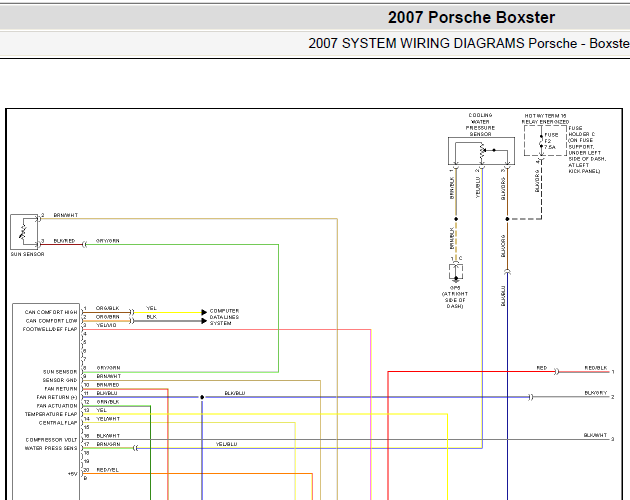Select 'CENTRAL FLAP' pin label
Screen dimensions: 630x500
click(x=58, y=423)
